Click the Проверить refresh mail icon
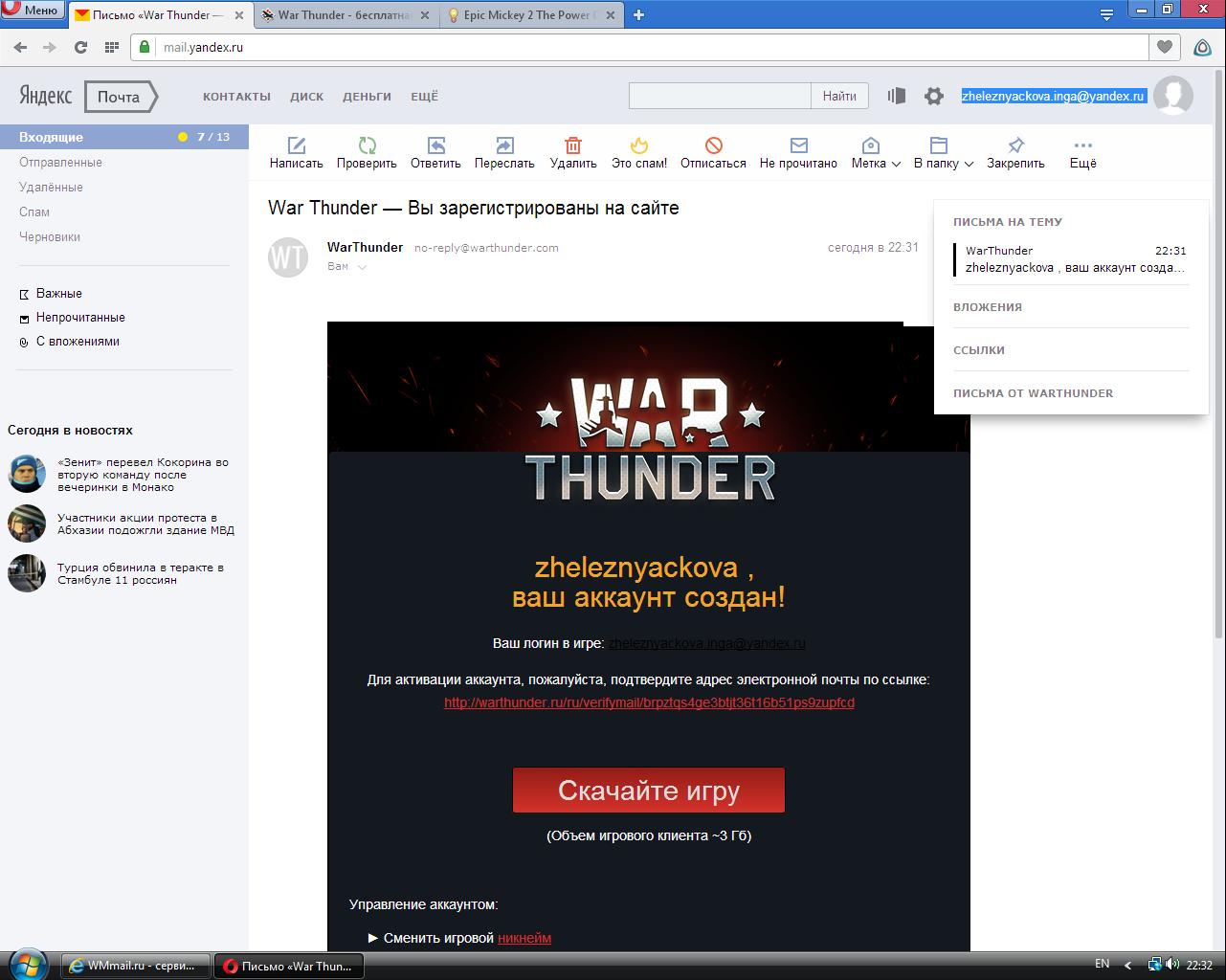Viewport: 1226px width, 980px height. click(x=367, y=145)
